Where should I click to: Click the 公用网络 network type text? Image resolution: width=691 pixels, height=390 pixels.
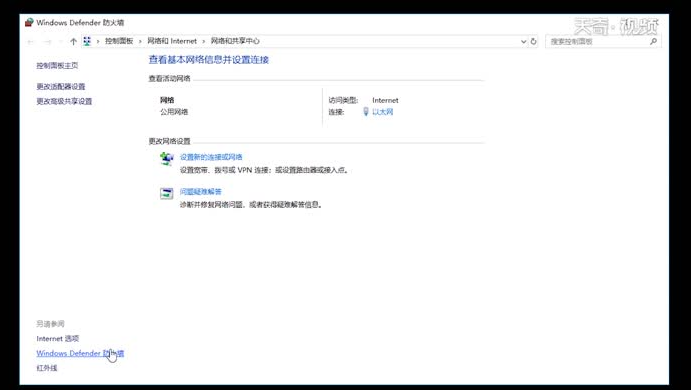(x=174, y=112)
